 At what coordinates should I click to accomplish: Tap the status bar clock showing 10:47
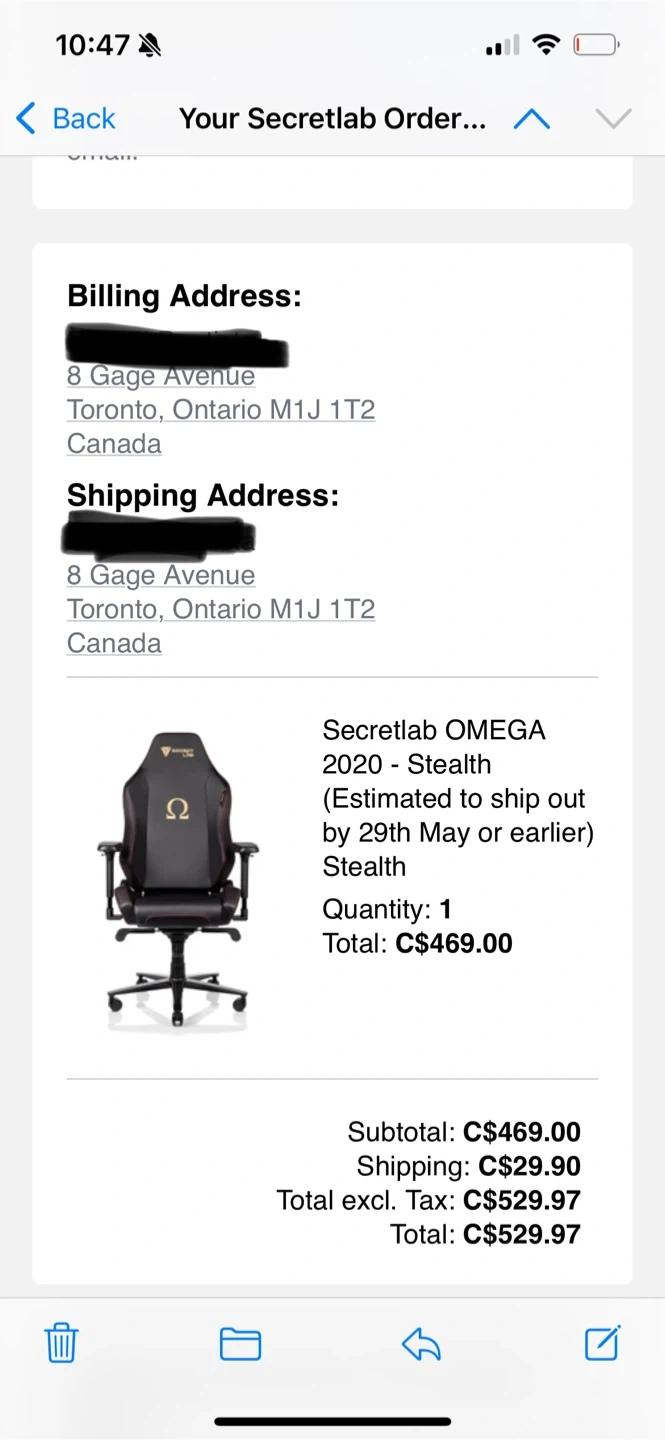coord(92,45)
